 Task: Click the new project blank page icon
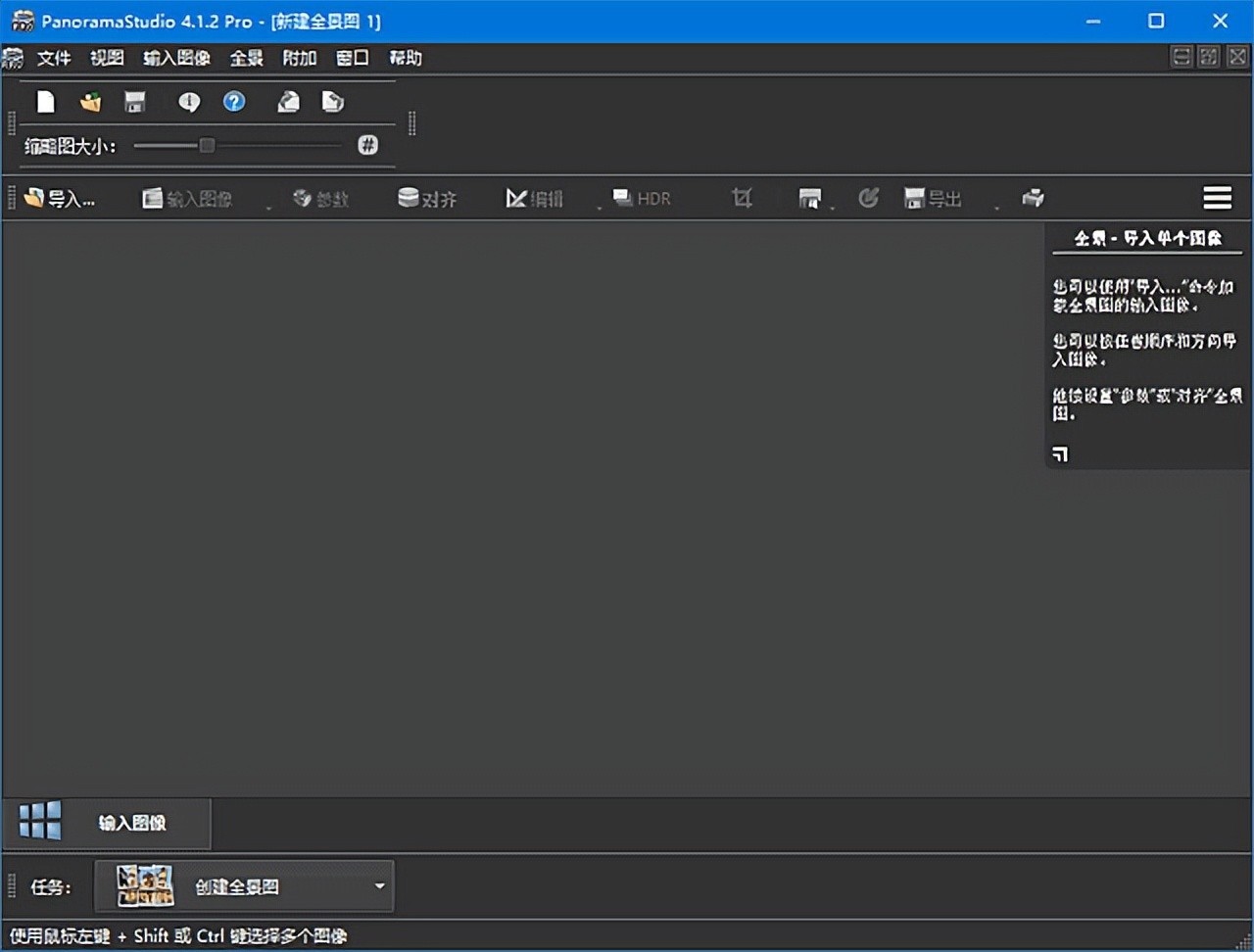[x=45, y=102]
